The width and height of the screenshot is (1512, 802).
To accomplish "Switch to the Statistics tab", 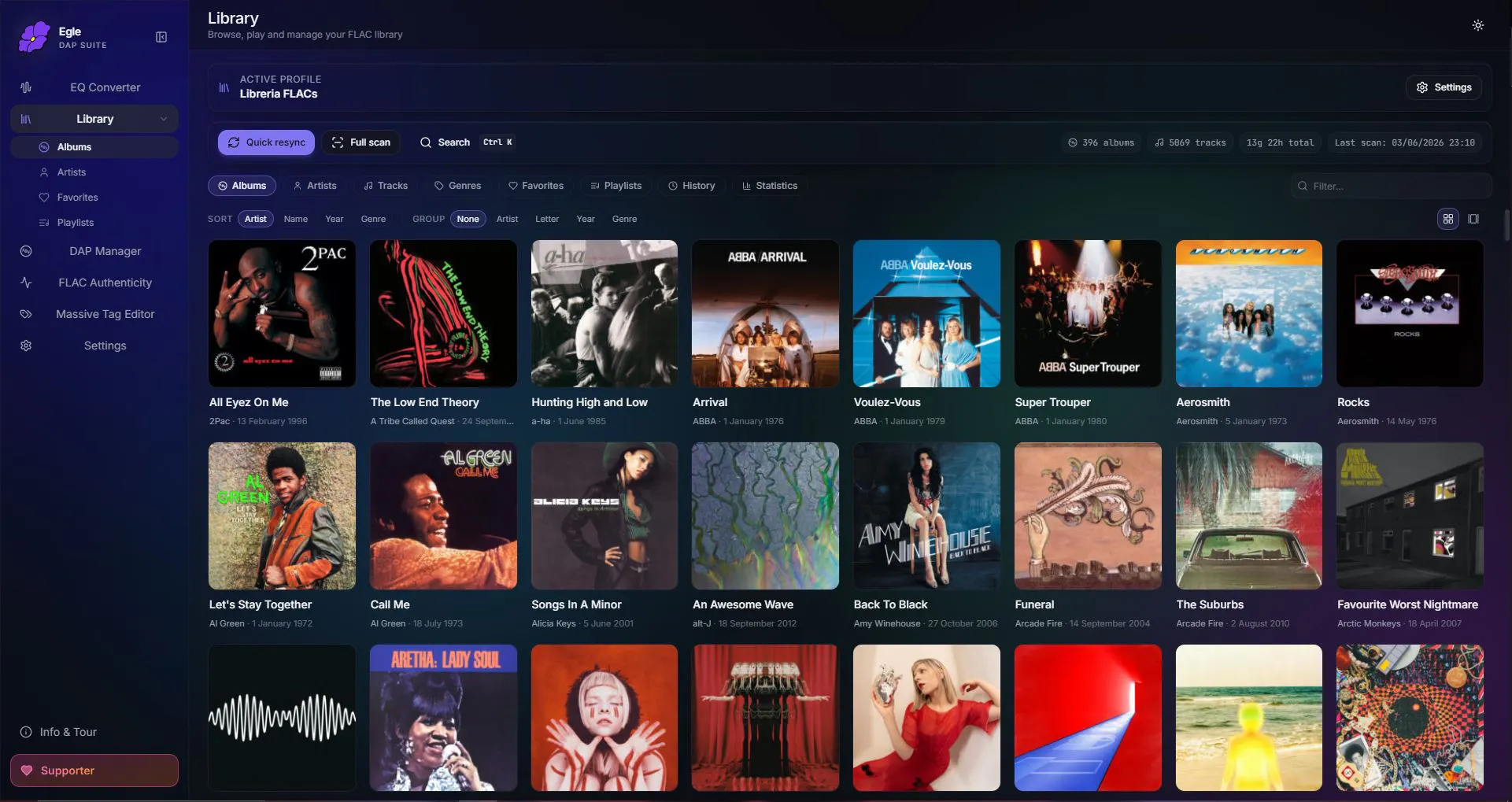I will pos(769,186).
